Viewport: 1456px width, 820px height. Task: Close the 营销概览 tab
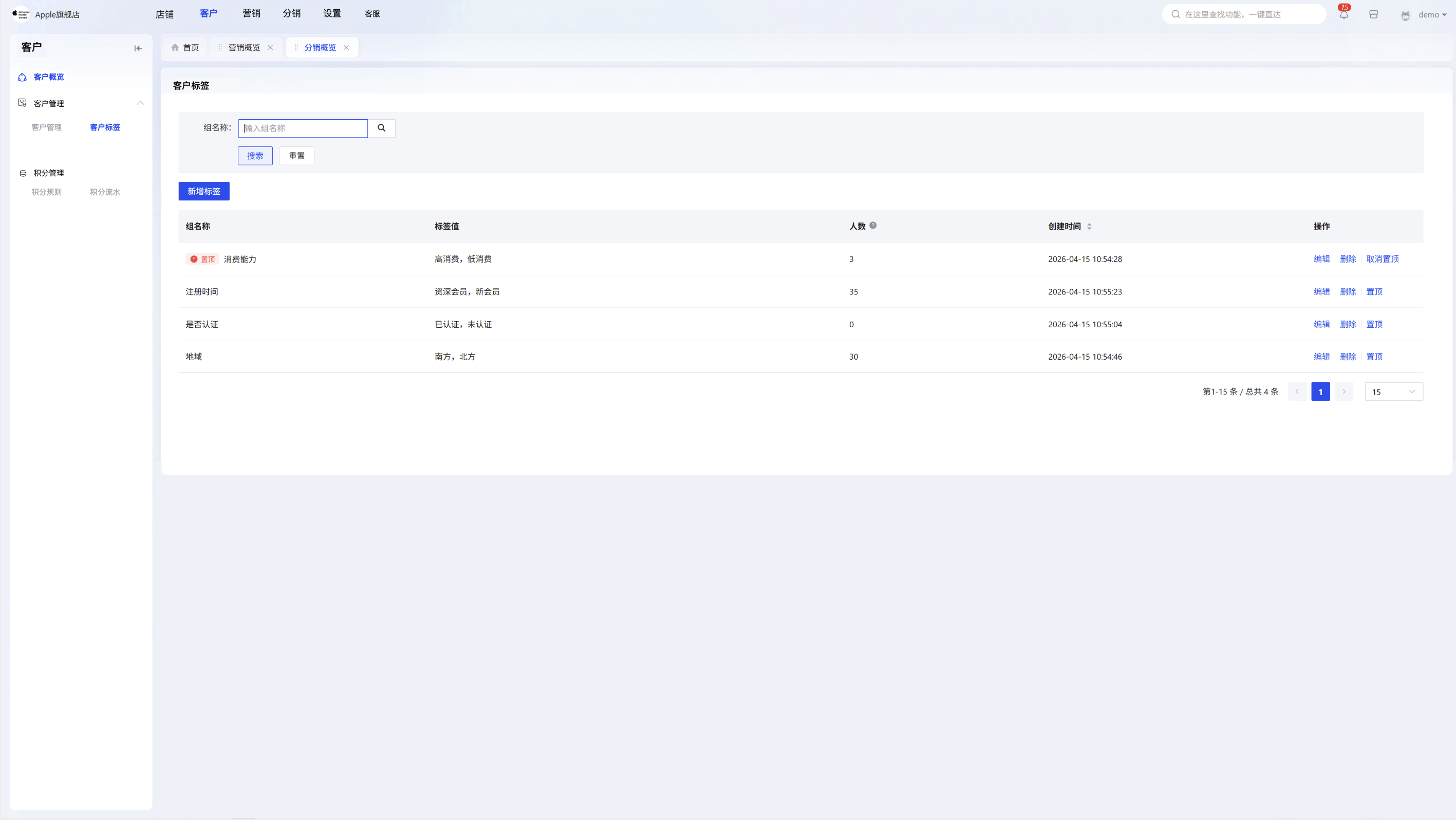(x=270, y=47)
